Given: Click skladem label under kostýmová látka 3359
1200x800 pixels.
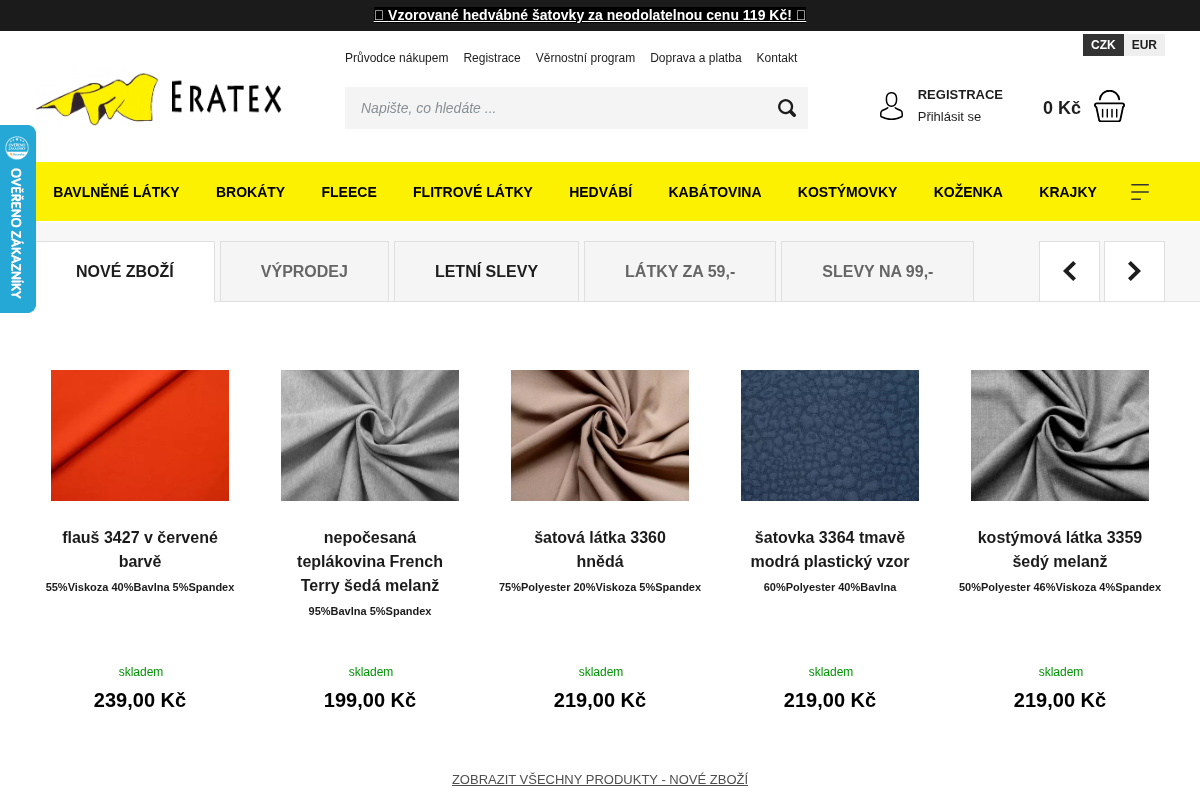Looking at the screenshot, I should pyautogui.click(x=1061, y=672).
